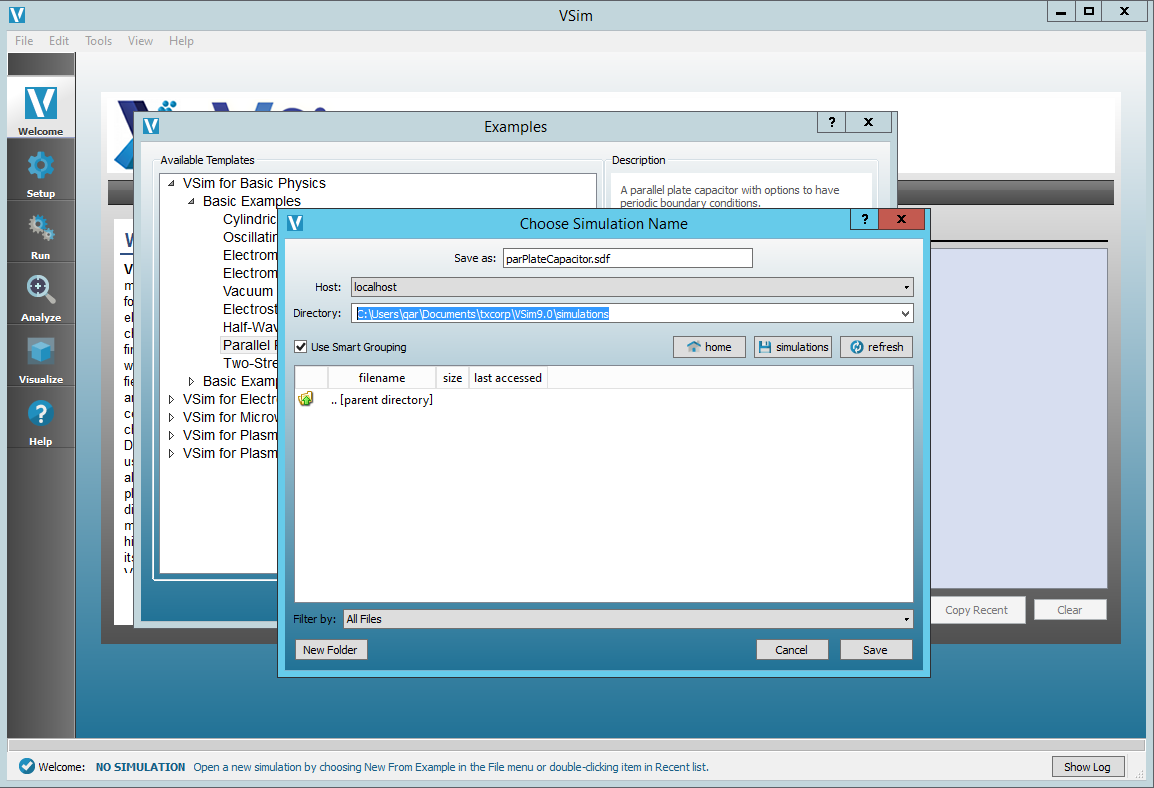Image resolution: width=1154 pixels, height=788 pixels.
Task: Click the Save as filename field
Action: coord(628,258)
